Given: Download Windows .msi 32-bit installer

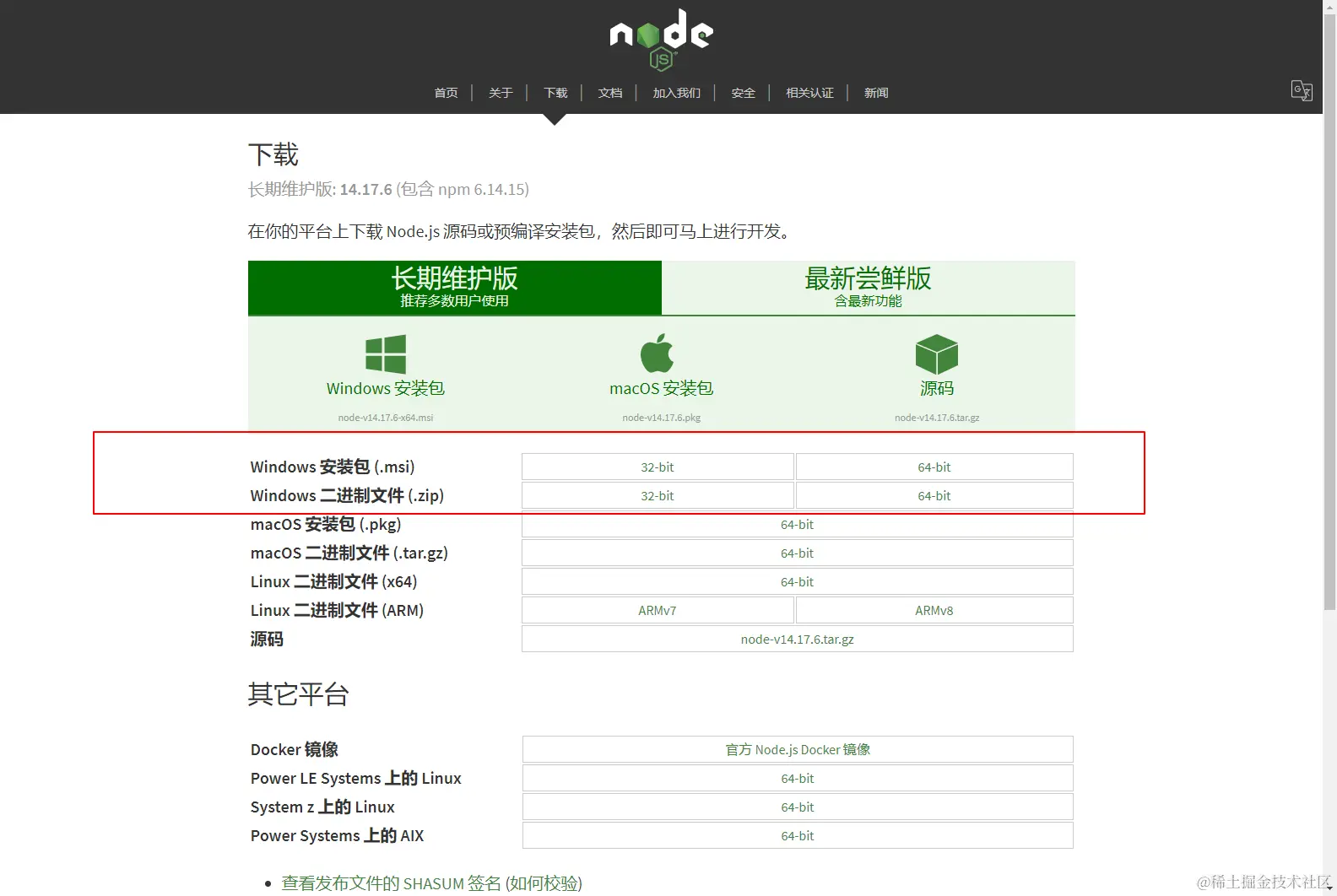Looking at the screenshot, I should pyautogui.click(x=658, y=467).
